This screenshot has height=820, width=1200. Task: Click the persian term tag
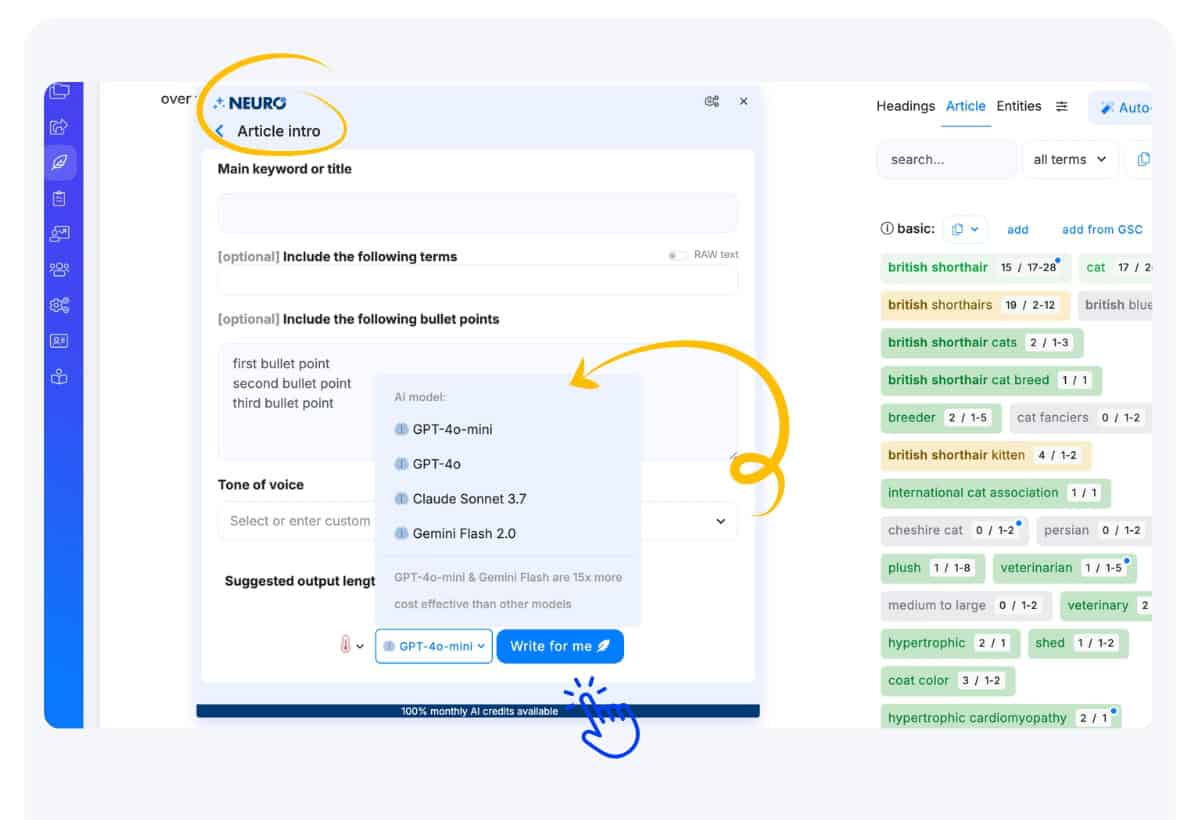click(x=1094, y=530)
